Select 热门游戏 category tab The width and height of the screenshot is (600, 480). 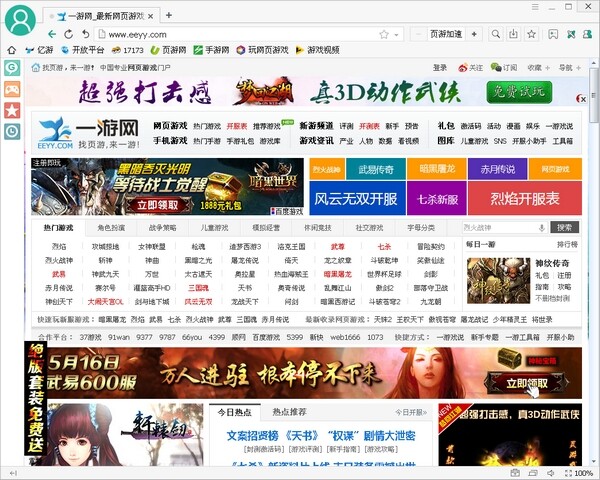pos(58,228)
